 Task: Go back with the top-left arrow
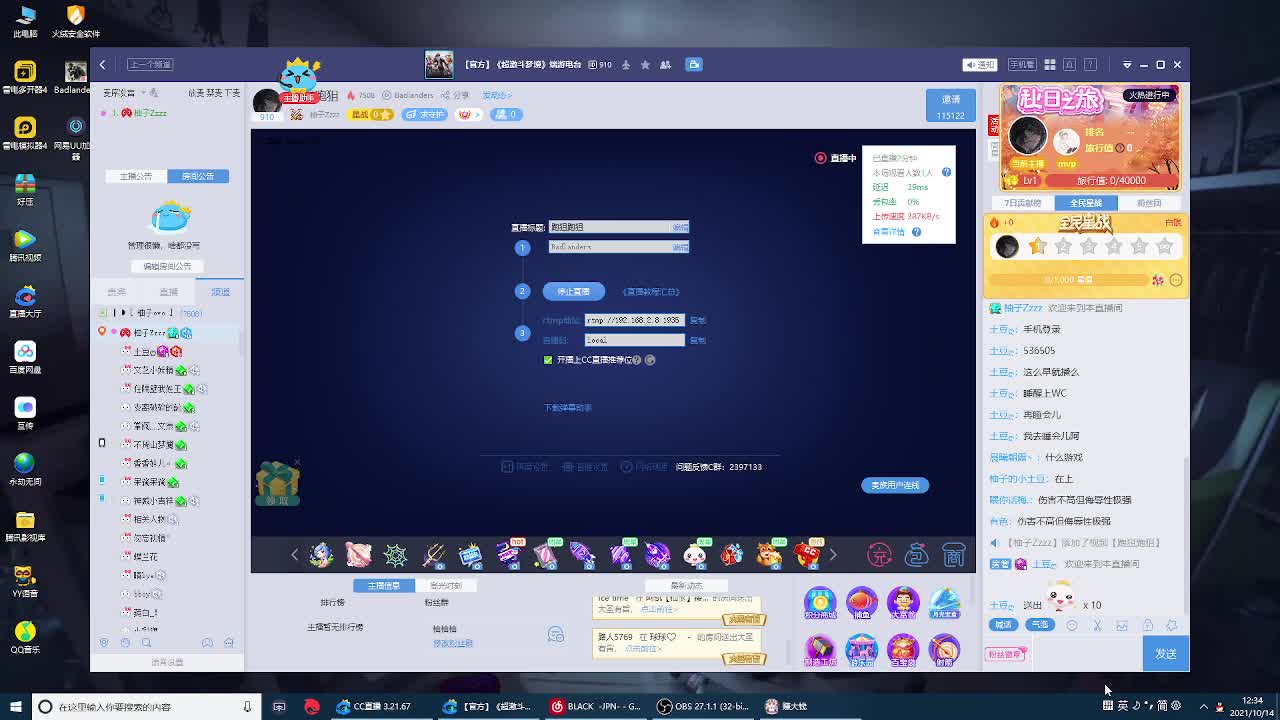coord(102,64)
